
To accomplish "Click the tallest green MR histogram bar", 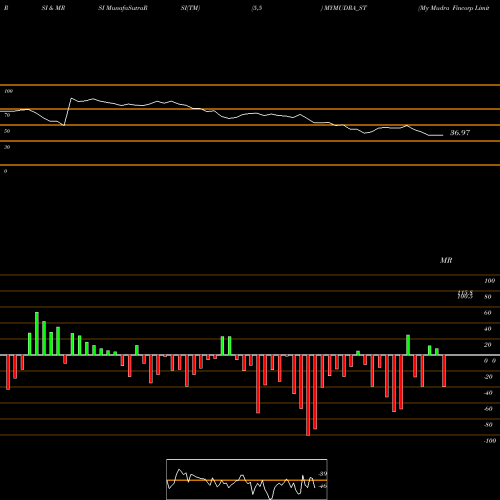I will click(37, 334).
